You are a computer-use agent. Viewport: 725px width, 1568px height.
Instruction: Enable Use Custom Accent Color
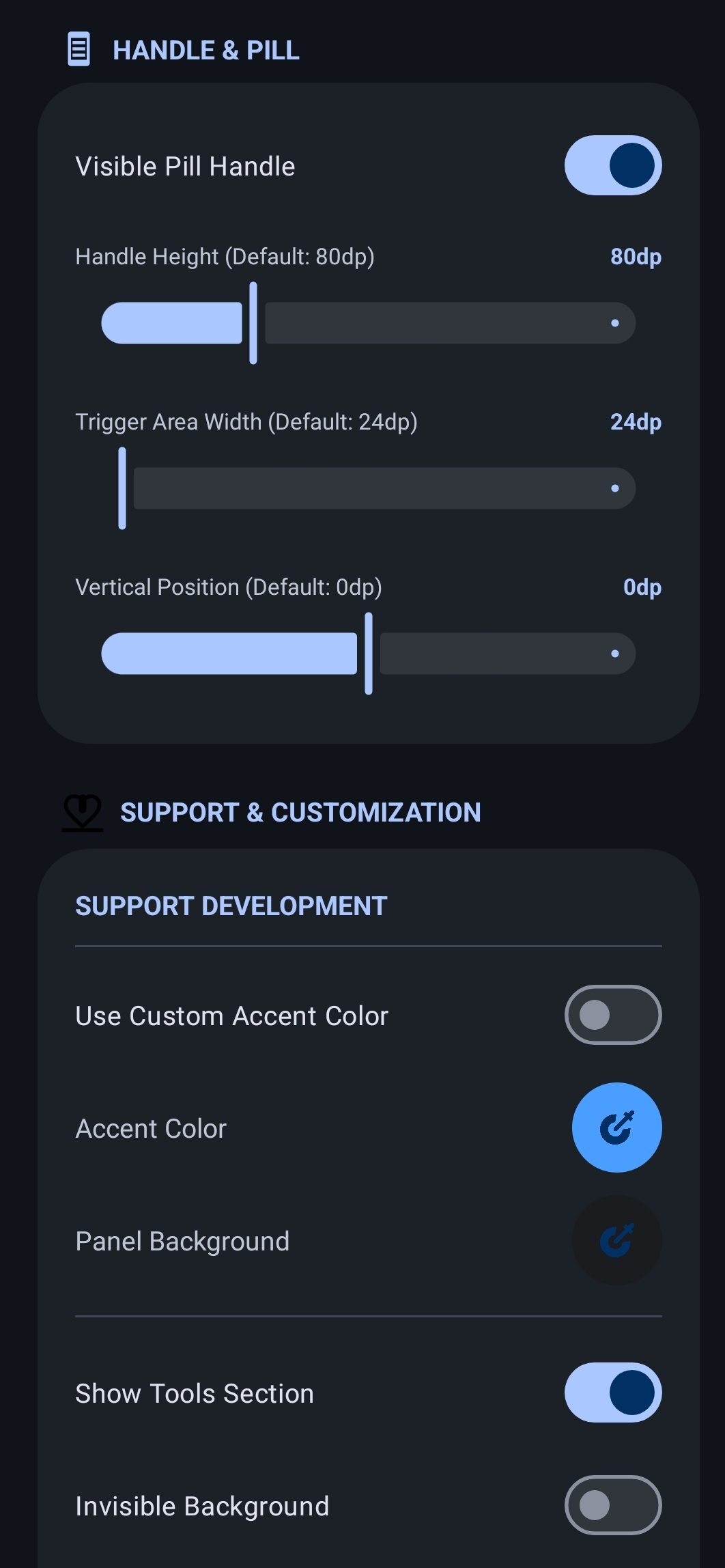coord(612,1015)
